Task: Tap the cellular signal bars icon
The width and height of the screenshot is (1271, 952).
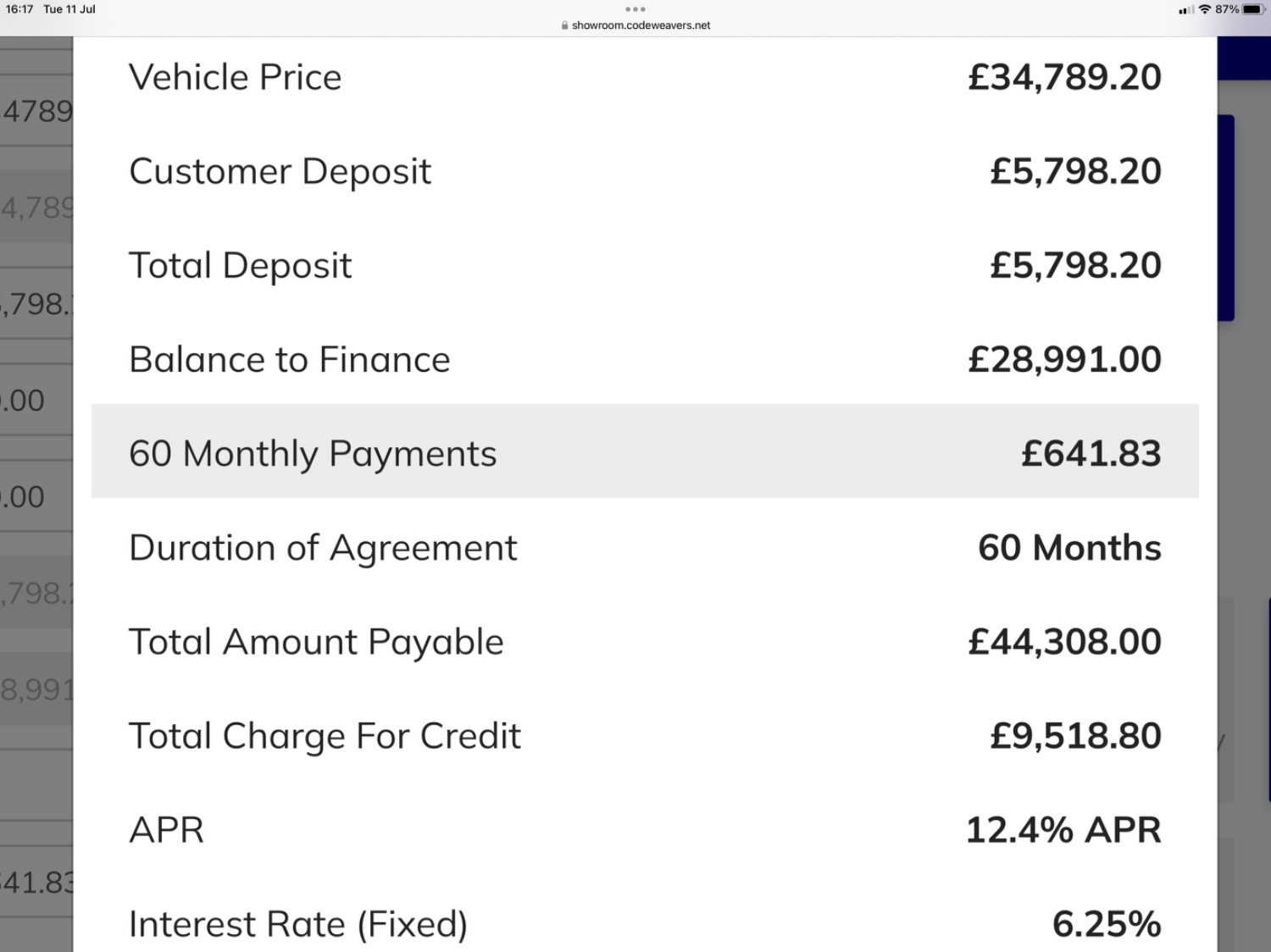Action: pos(1186,9)
